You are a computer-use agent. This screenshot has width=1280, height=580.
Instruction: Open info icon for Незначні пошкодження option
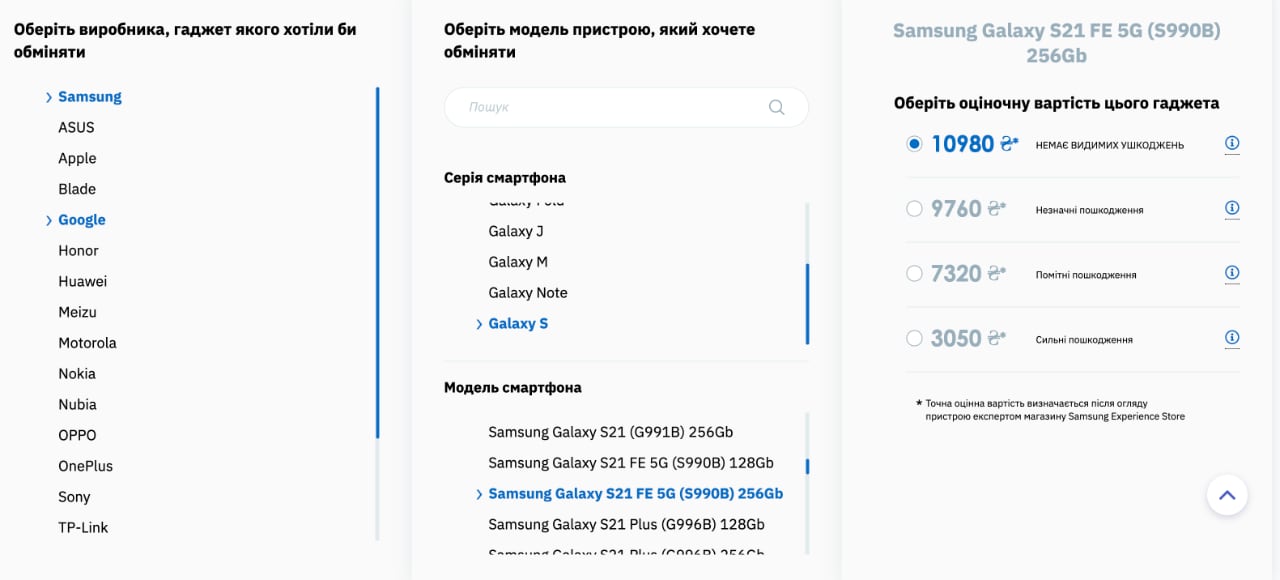[1232, 209]
